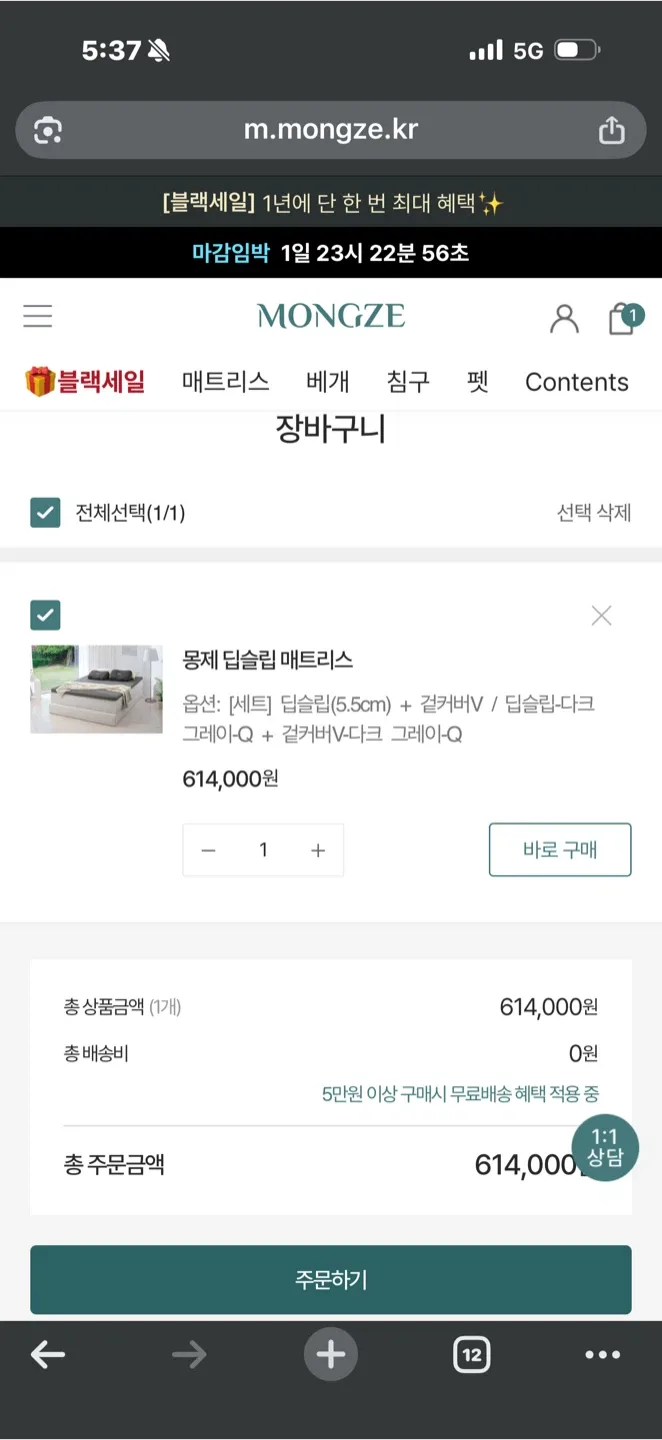662x1440 pixels.
Task: Increase quantity with the plus button
Action: (x=318, y=850)
